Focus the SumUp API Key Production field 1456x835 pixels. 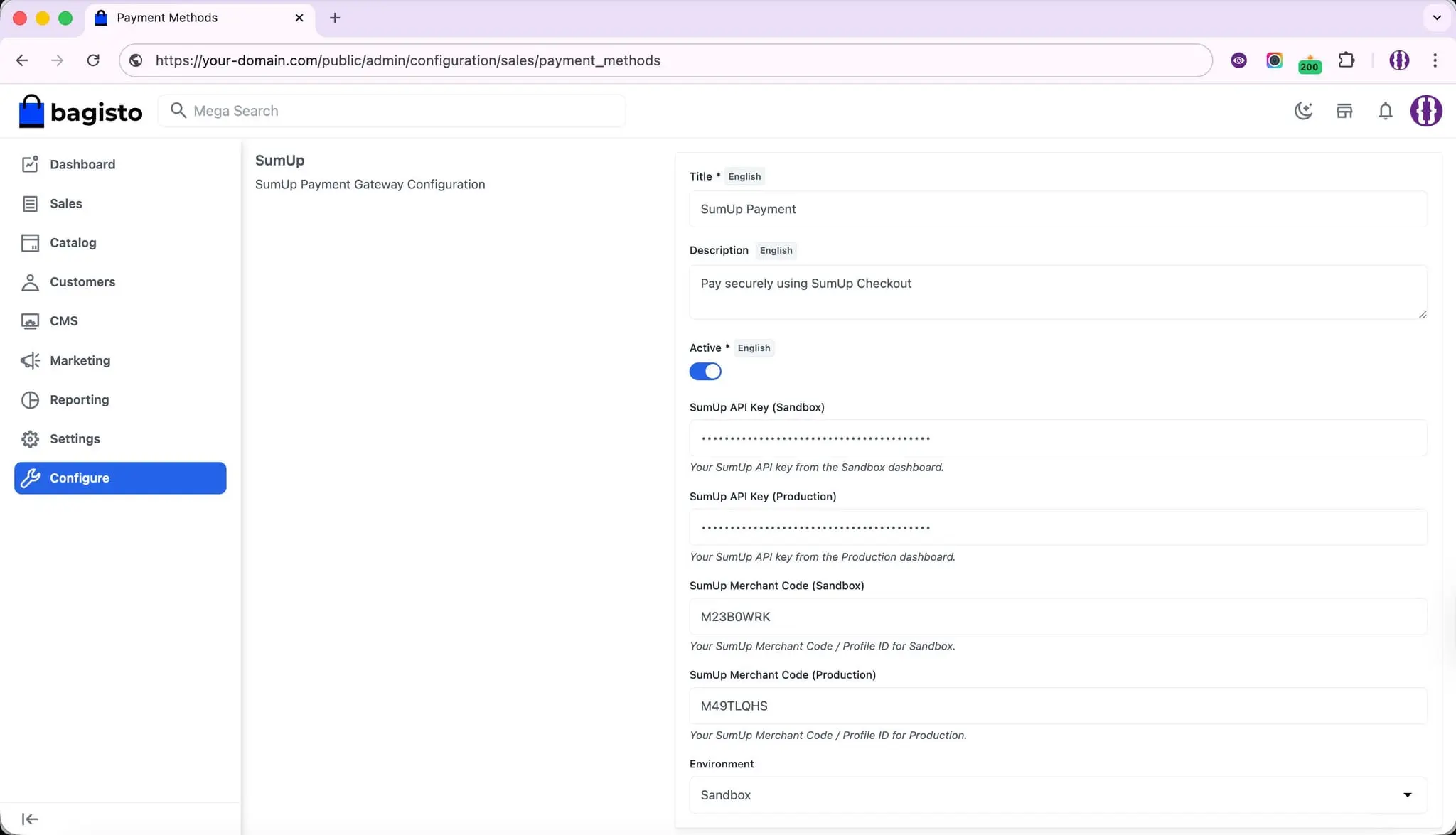[x=1058, y=527]
